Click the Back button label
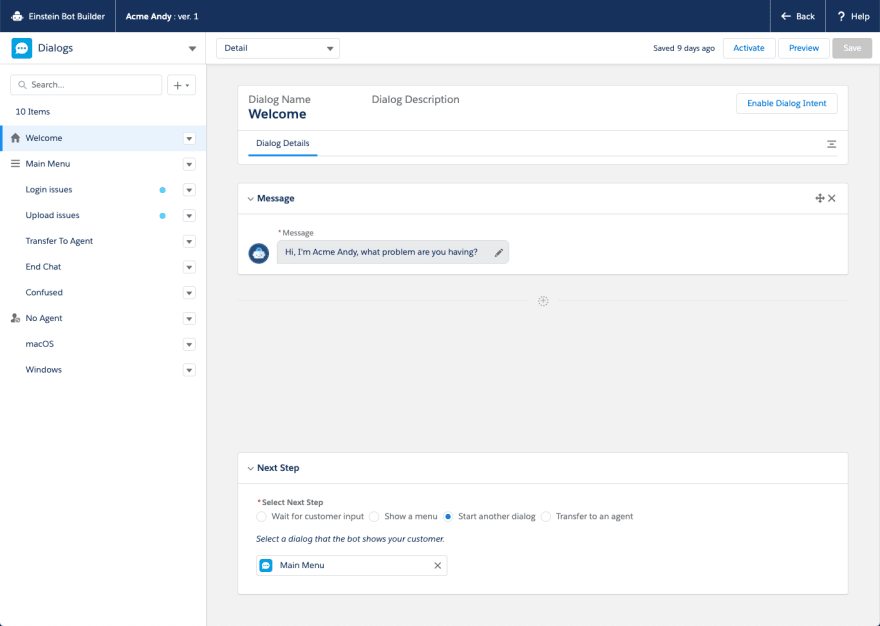 [805, 16]
